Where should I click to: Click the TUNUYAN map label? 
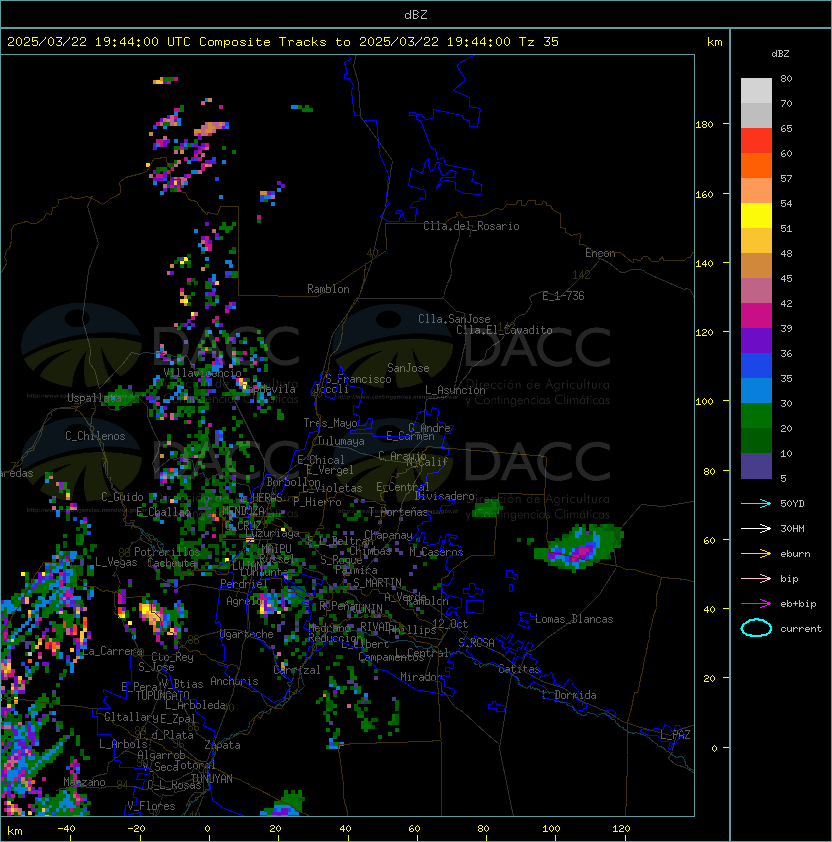coord(212,779)
